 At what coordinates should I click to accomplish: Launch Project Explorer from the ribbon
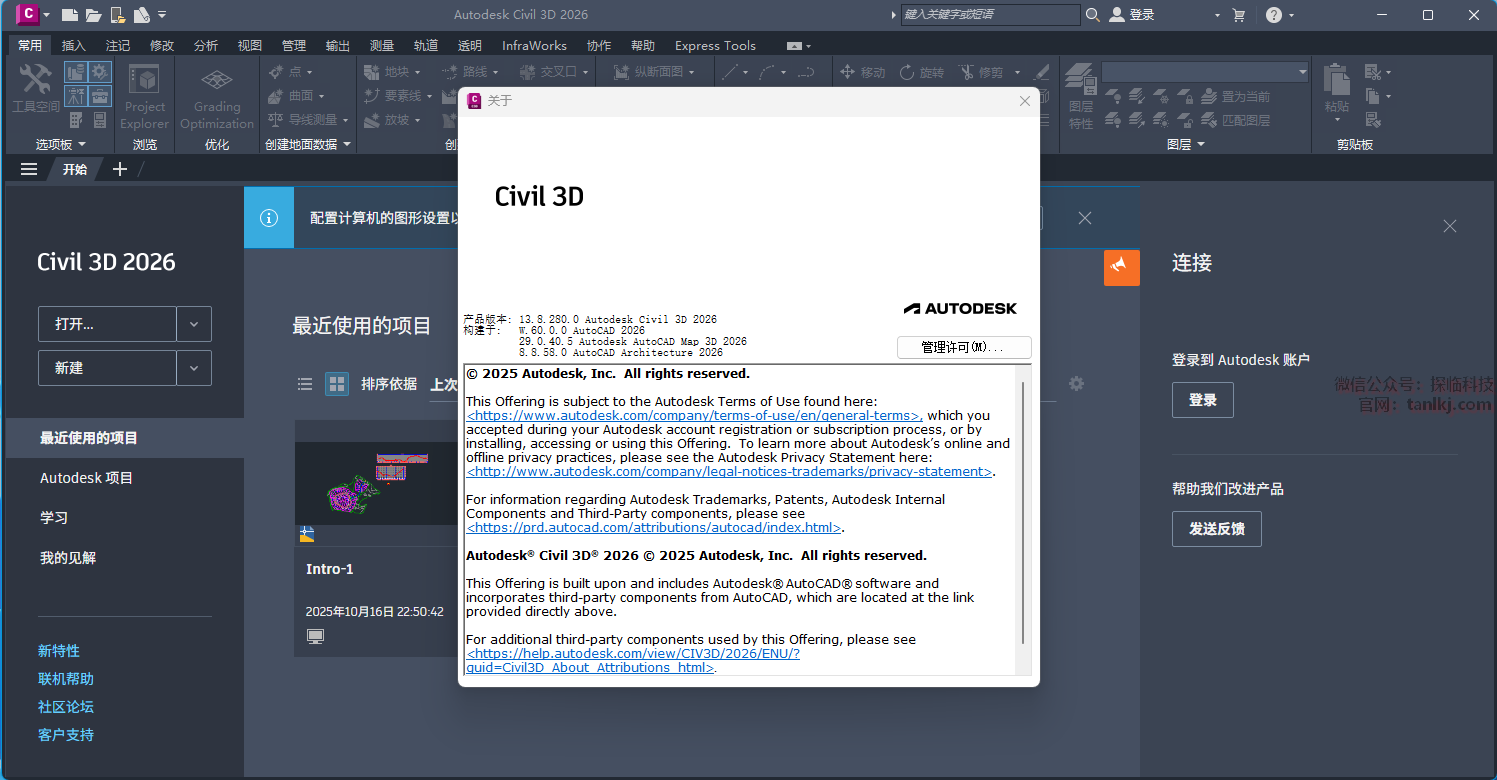click(x=145, y=96)
